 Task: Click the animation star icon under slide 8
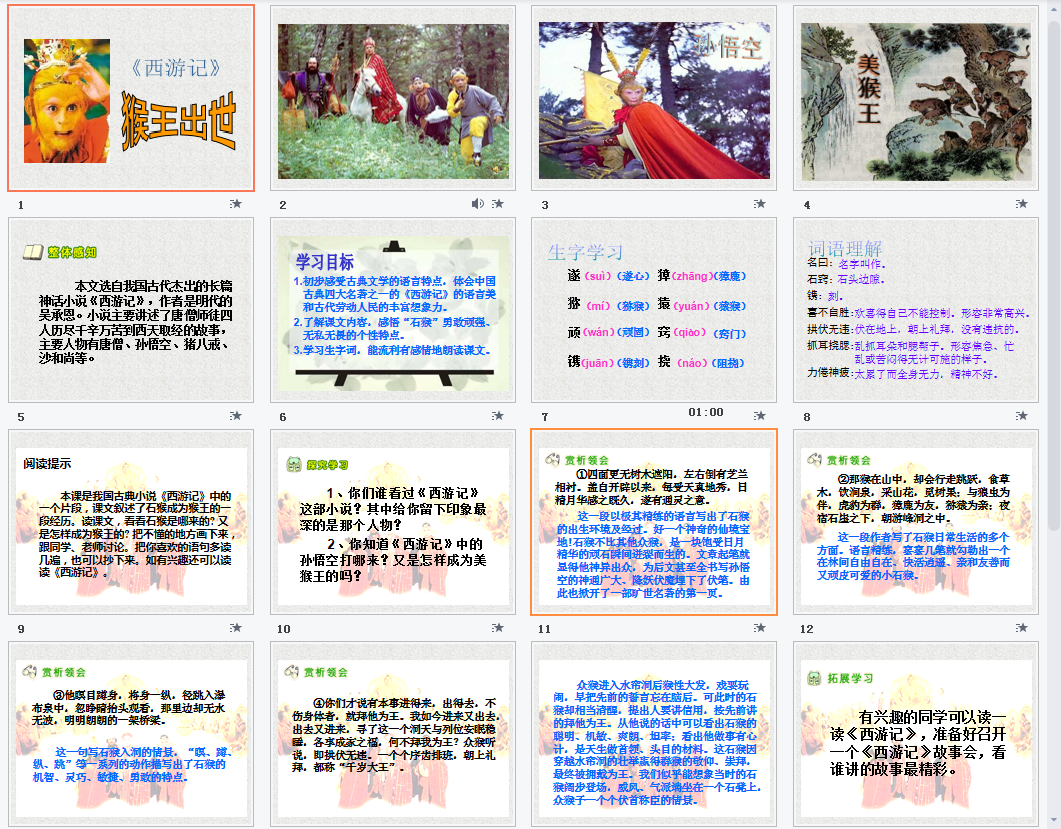click(x=1021, y=416)
